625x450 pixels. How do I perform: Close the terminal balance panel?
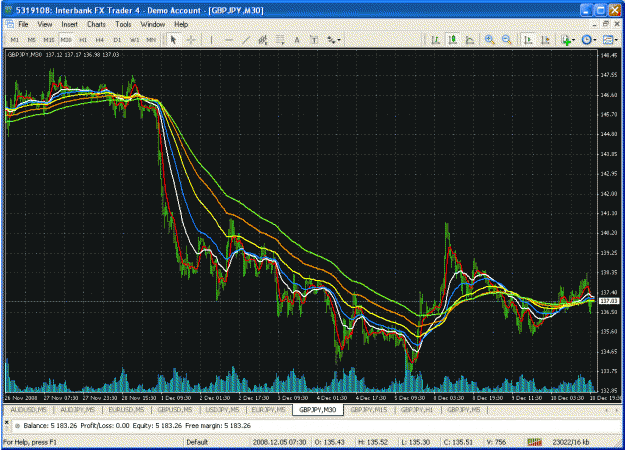click(6, 422)
